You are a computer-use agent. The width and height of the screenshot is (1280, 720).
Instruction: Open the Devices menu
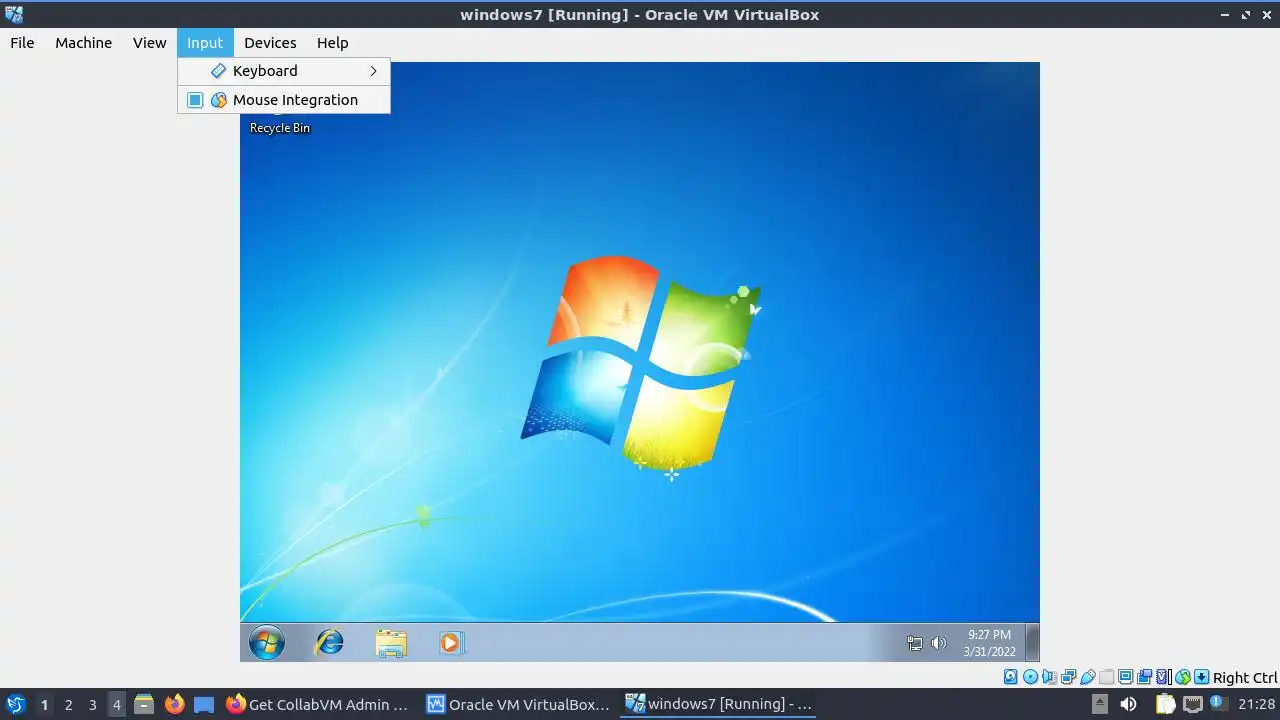[x=270, y=43]
